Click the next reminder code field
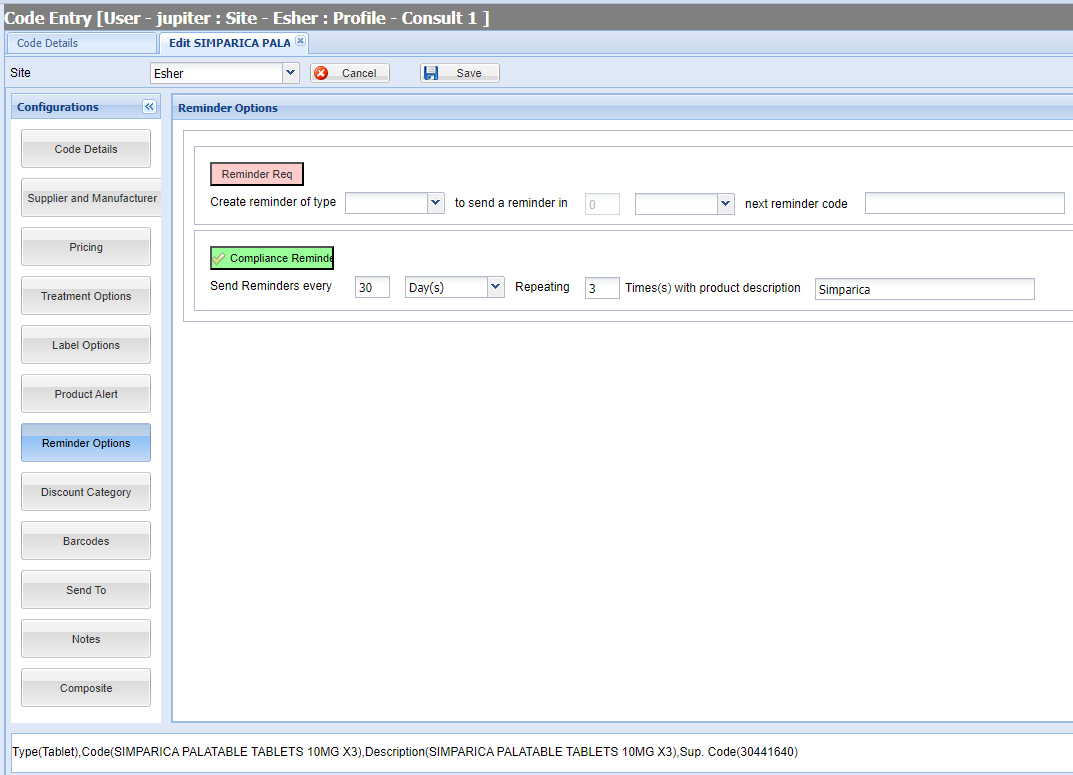This screenshot has width=1073, height=775. click(964, 203)
